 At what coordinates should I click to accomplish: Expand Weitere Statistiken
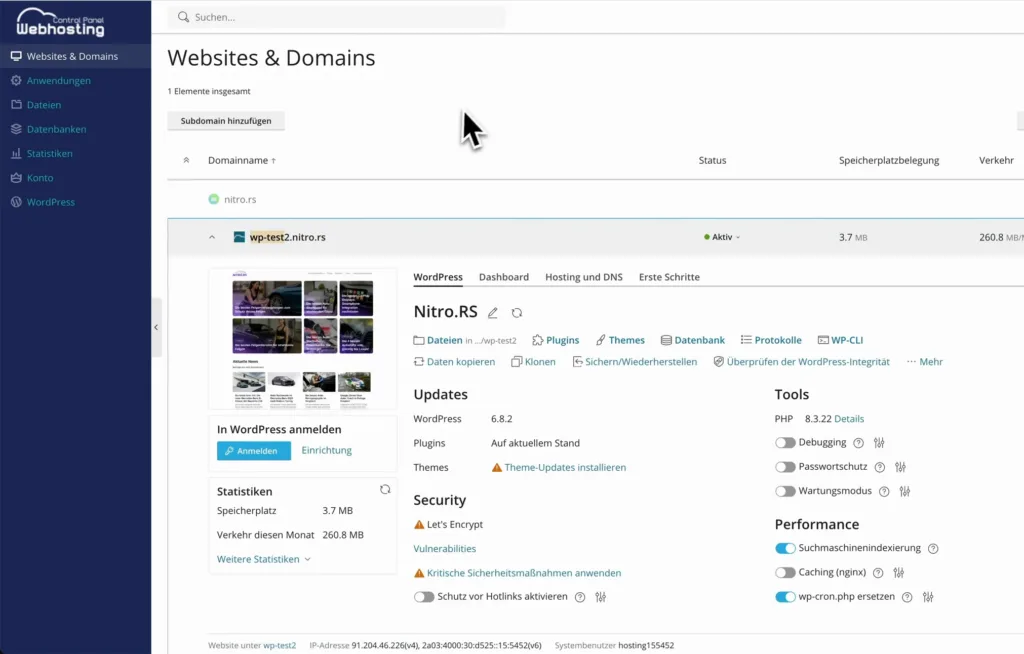pos(264,559)
